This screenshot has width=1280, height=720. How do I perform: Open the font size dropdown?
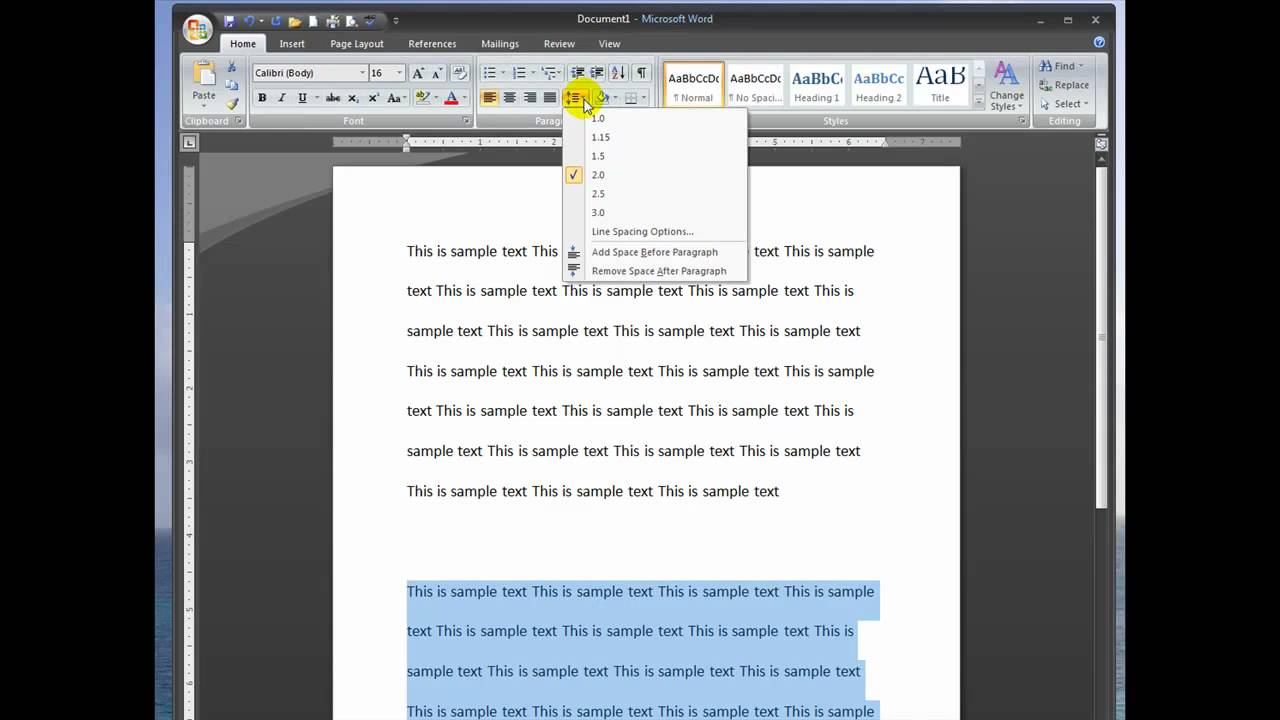(399, 73)
